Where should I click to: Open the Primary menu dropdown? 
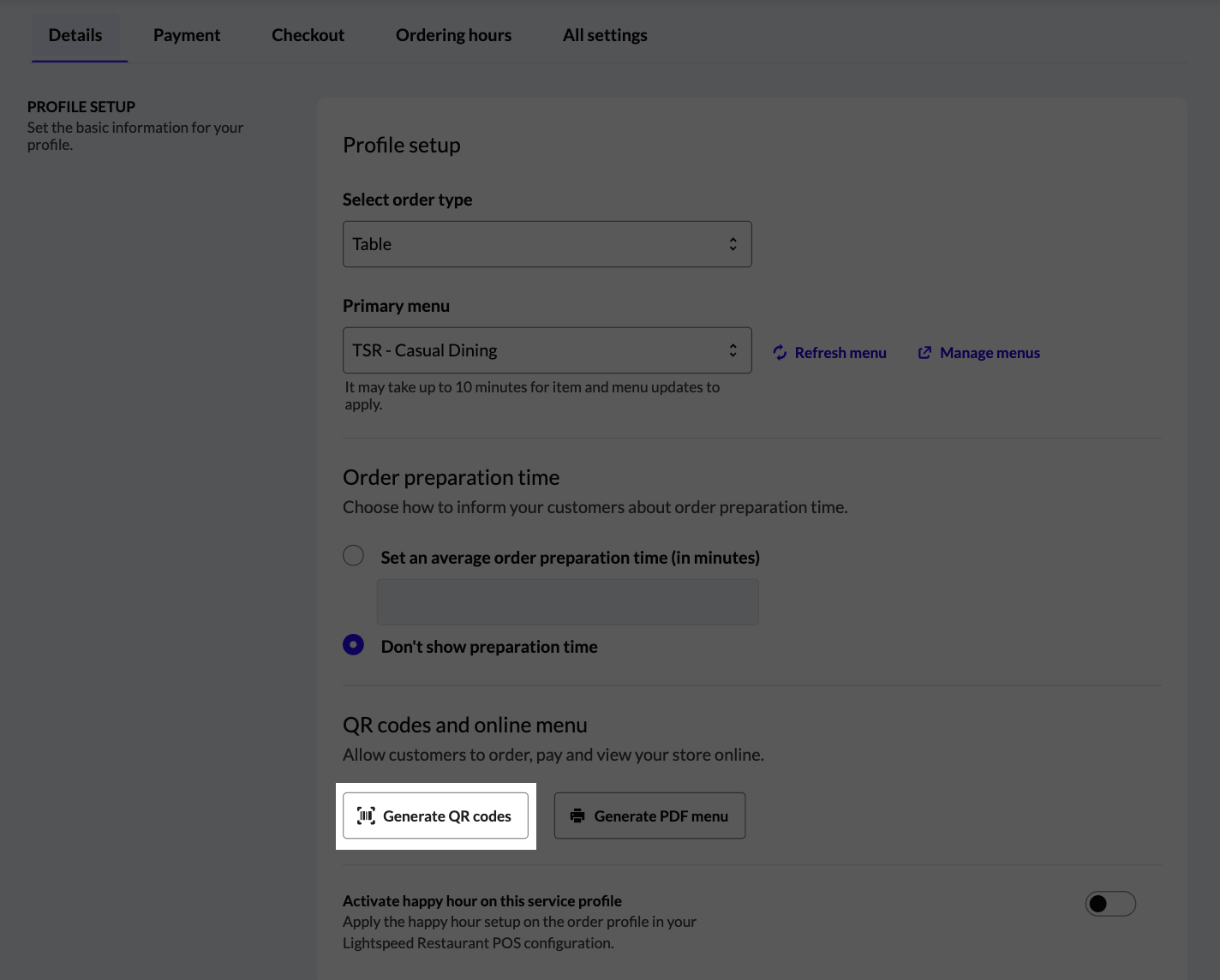[547, 350]
